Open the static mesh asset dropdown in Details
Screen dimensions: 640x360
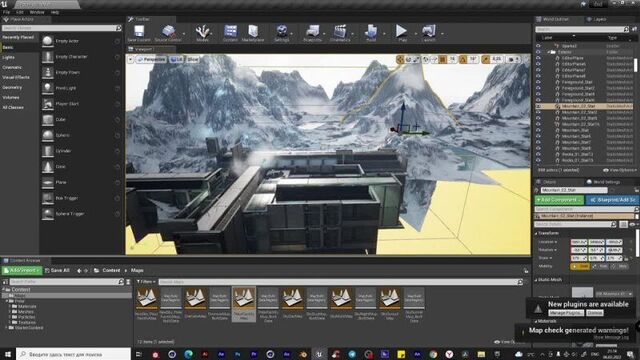[x=614, y=294]
